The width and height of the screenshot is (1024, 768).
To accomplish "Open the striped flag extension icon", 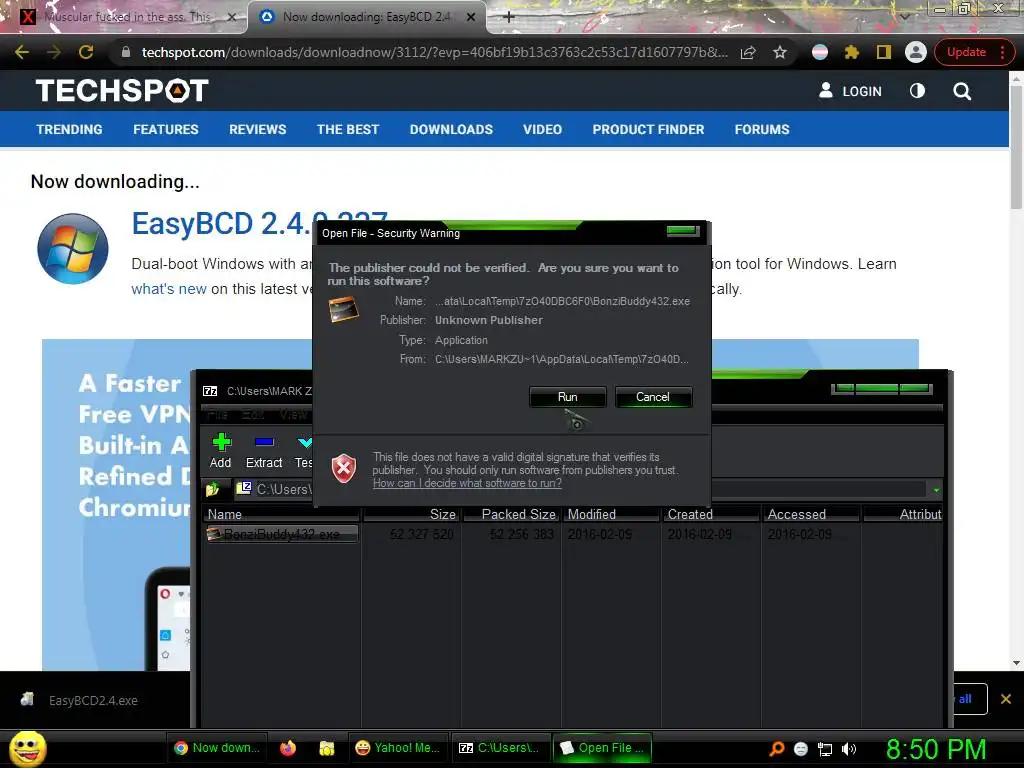I will [x=820, y=52].
